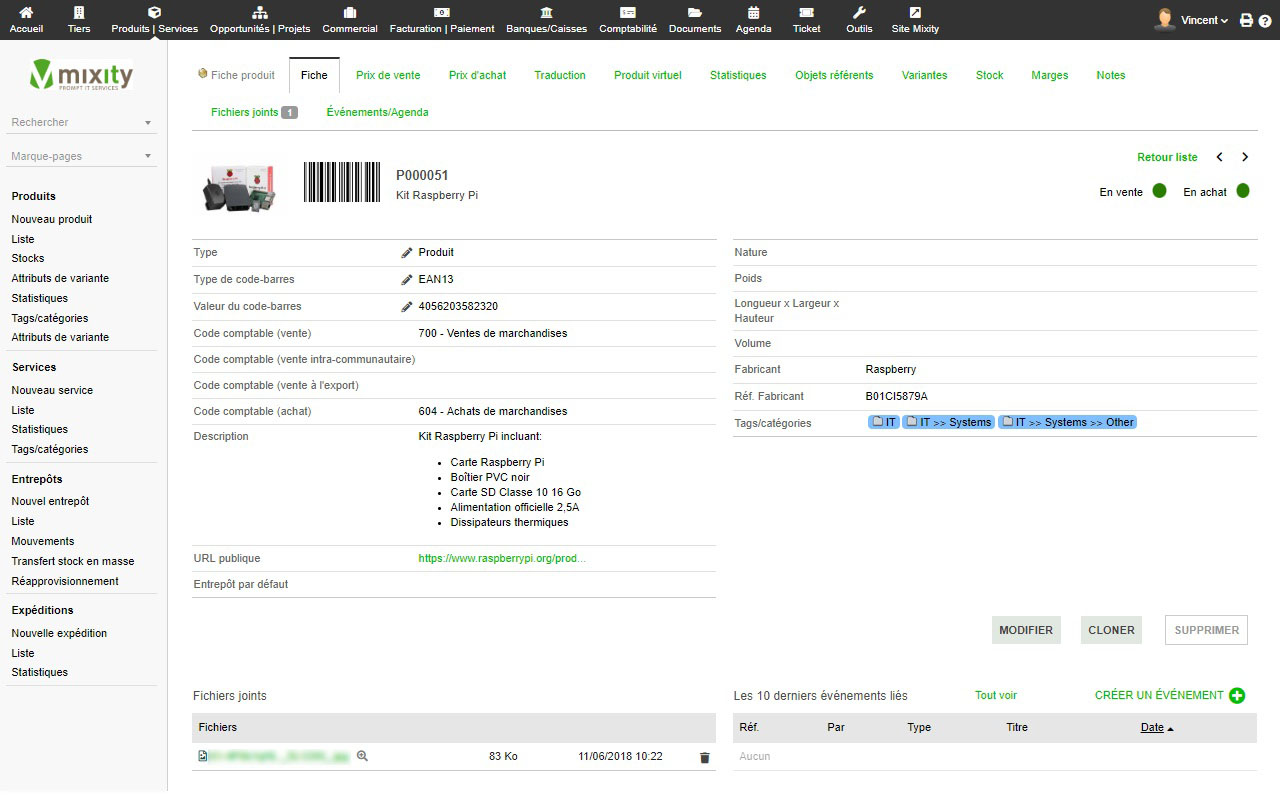Viewport: 1280px width, 800px height.
Task: Delete the attached file with trash icon
Action: [704, 758]
